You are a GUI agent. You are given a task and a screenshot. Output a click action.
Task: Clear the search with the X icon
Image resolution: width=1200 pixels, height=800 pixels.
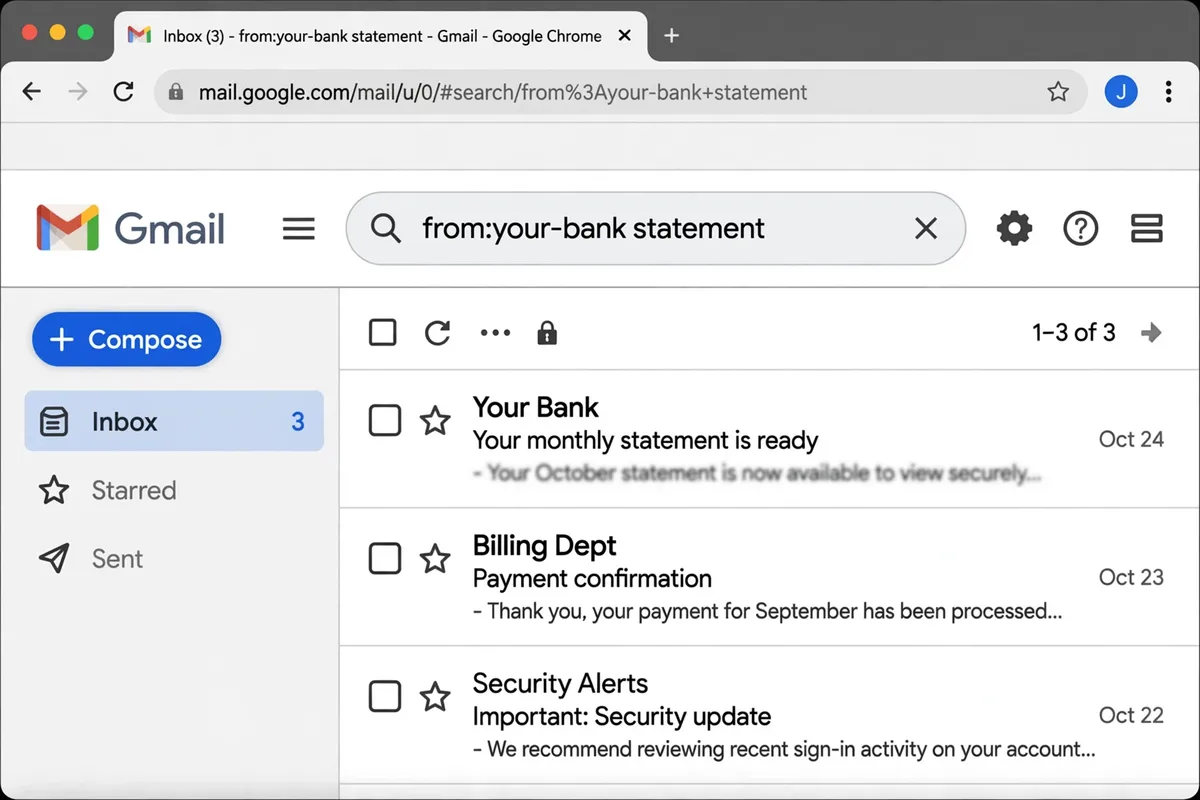(x=926, y=229)
